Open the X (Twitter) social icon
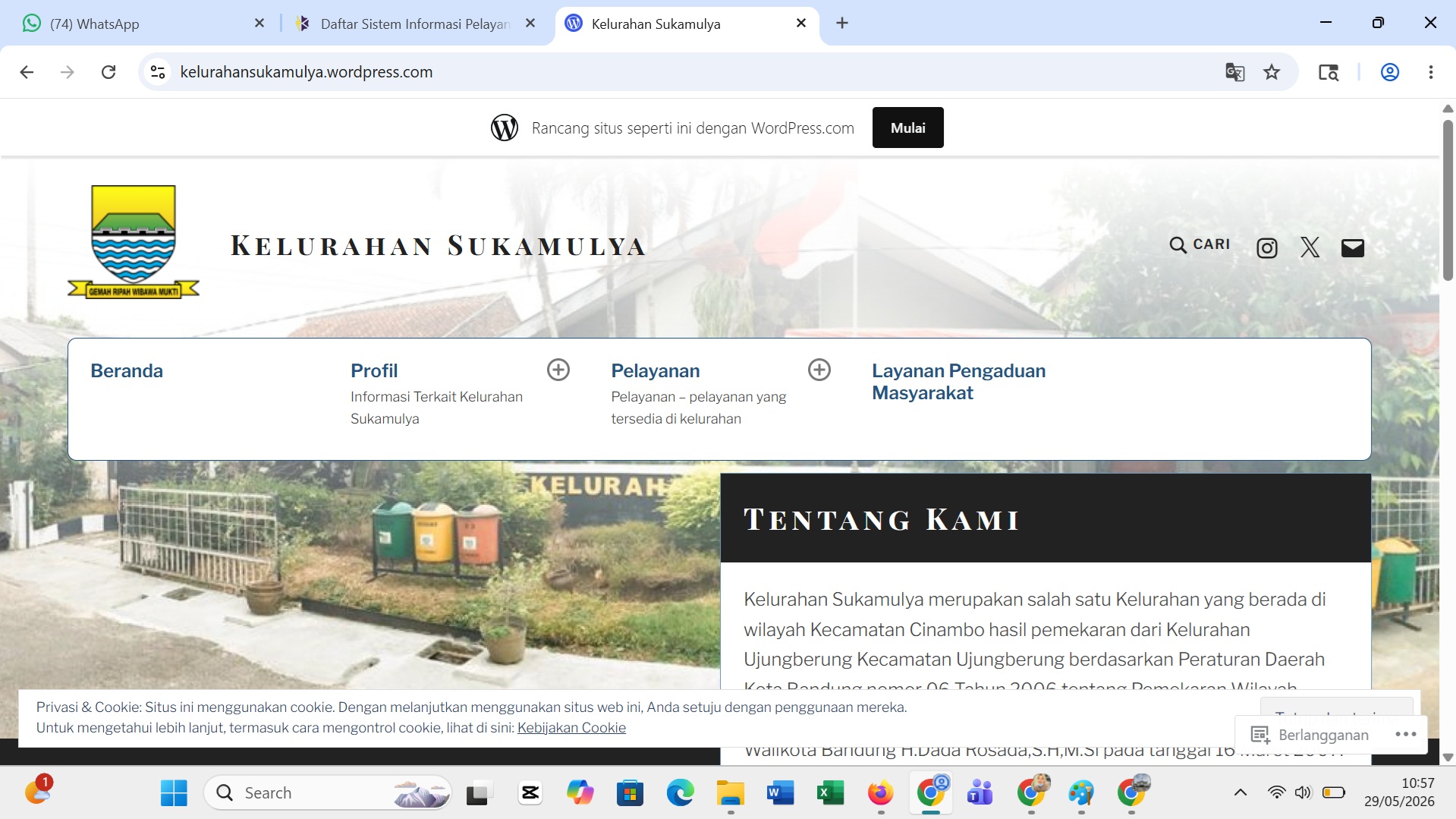1456x819 pixels. pos(1310,247)
